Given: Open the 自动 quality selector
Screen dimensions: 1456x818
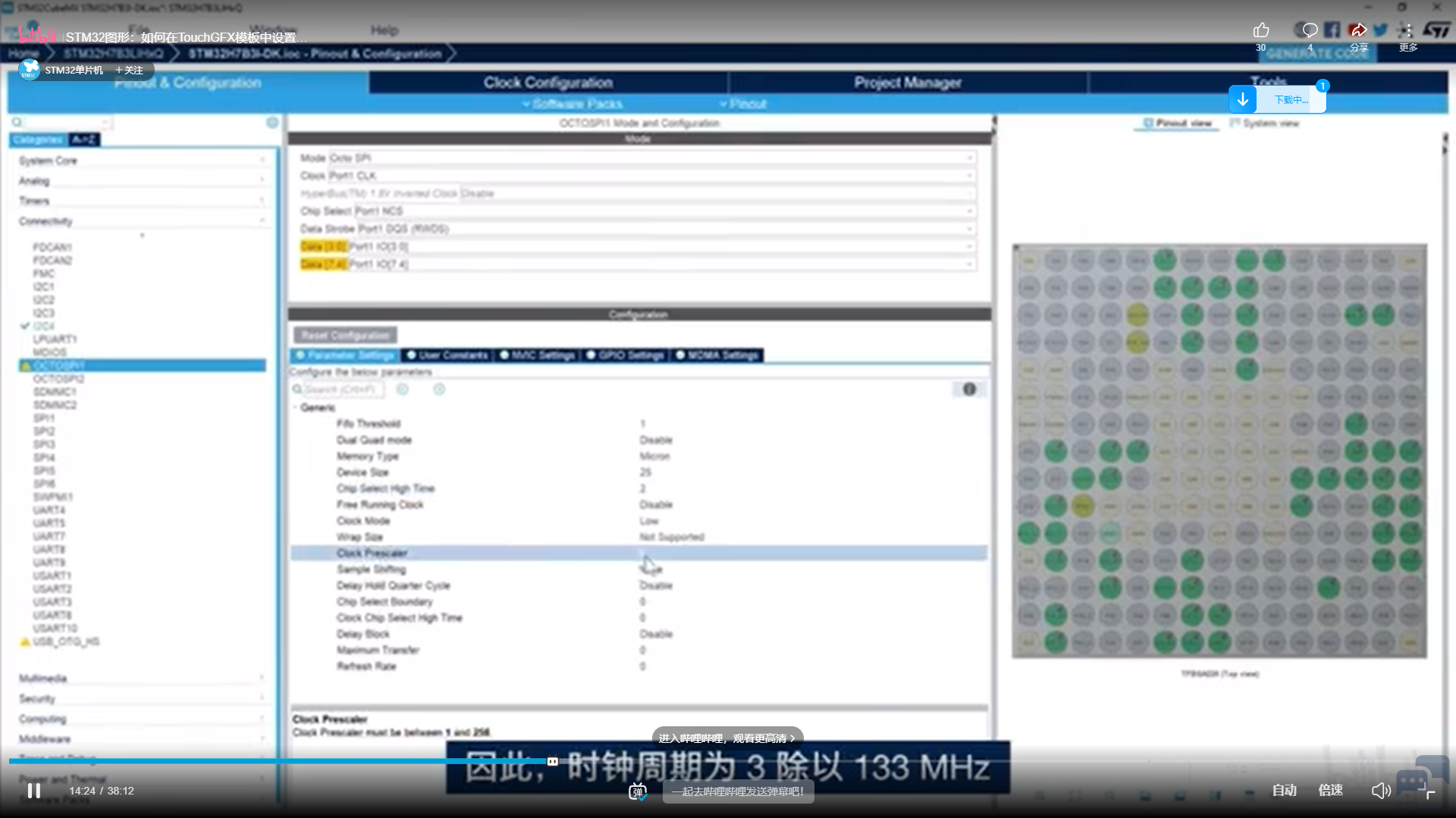Looking at the screenshot, I should [1284, 790].
